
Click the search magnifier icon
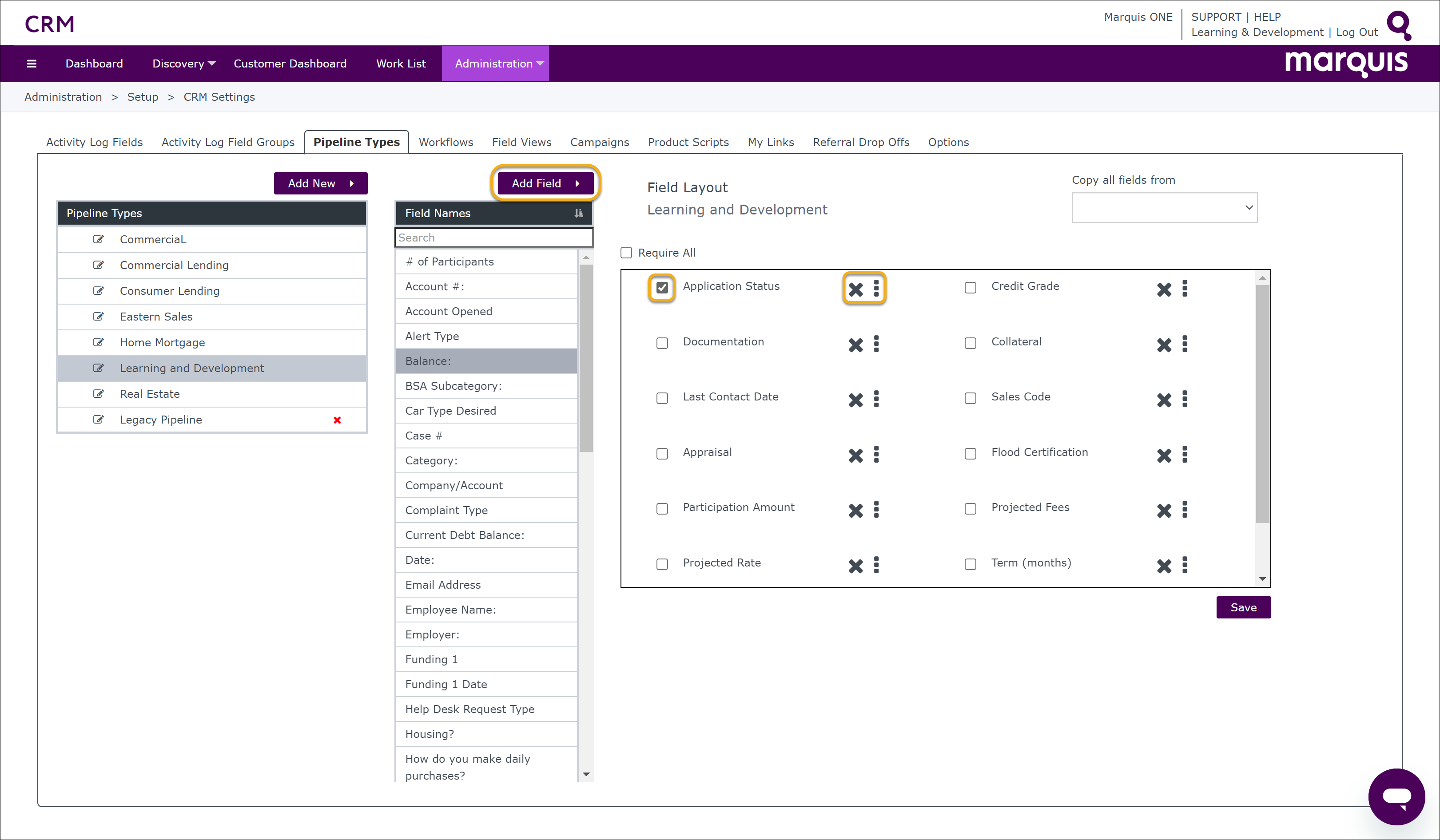[1399, 25]
